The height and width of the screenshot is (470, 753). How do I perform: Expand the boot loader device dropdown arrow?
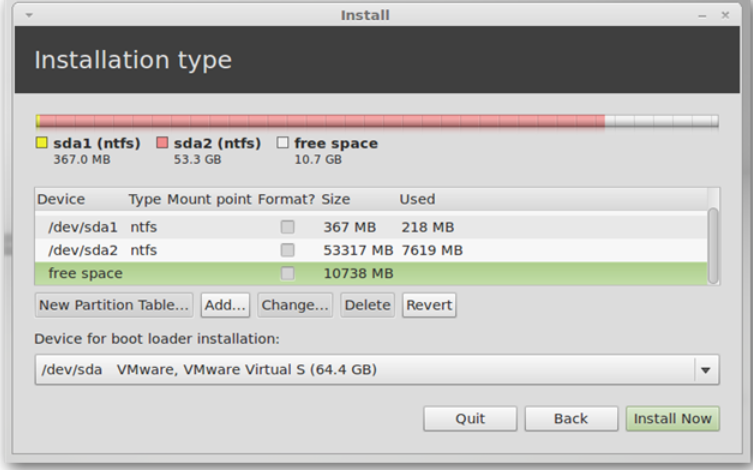pos(705,370)
